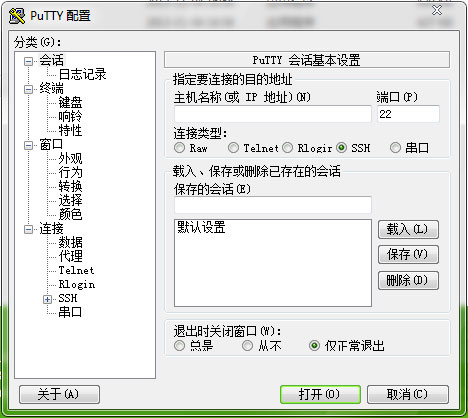The image size is (468, 418).
Task: Open the 转换 settings category
Action: 70,186
